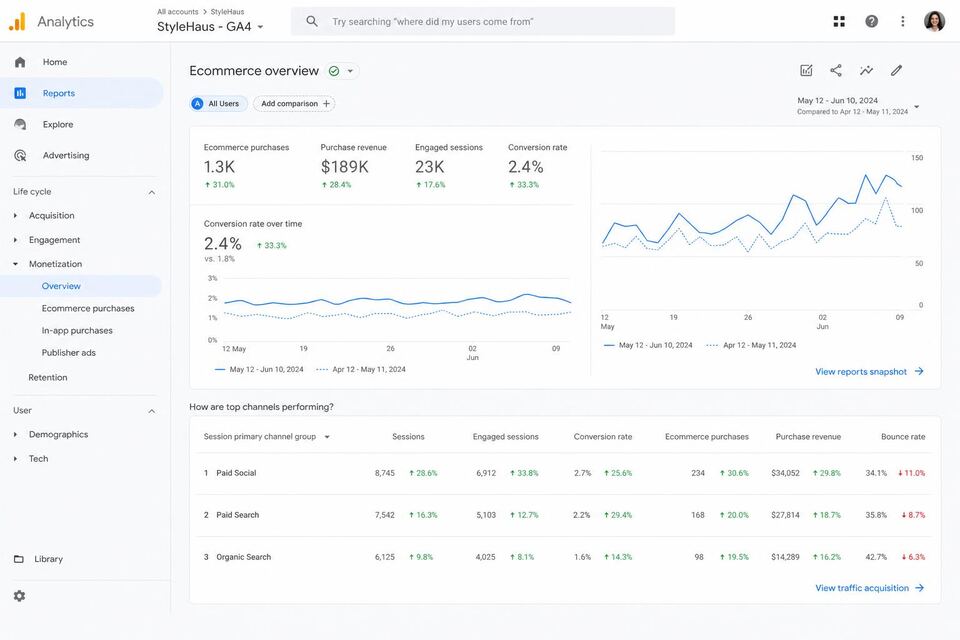Click the Share this report icon
The height and width of the screenshot is (640, 960).
[x=836, y=70]
